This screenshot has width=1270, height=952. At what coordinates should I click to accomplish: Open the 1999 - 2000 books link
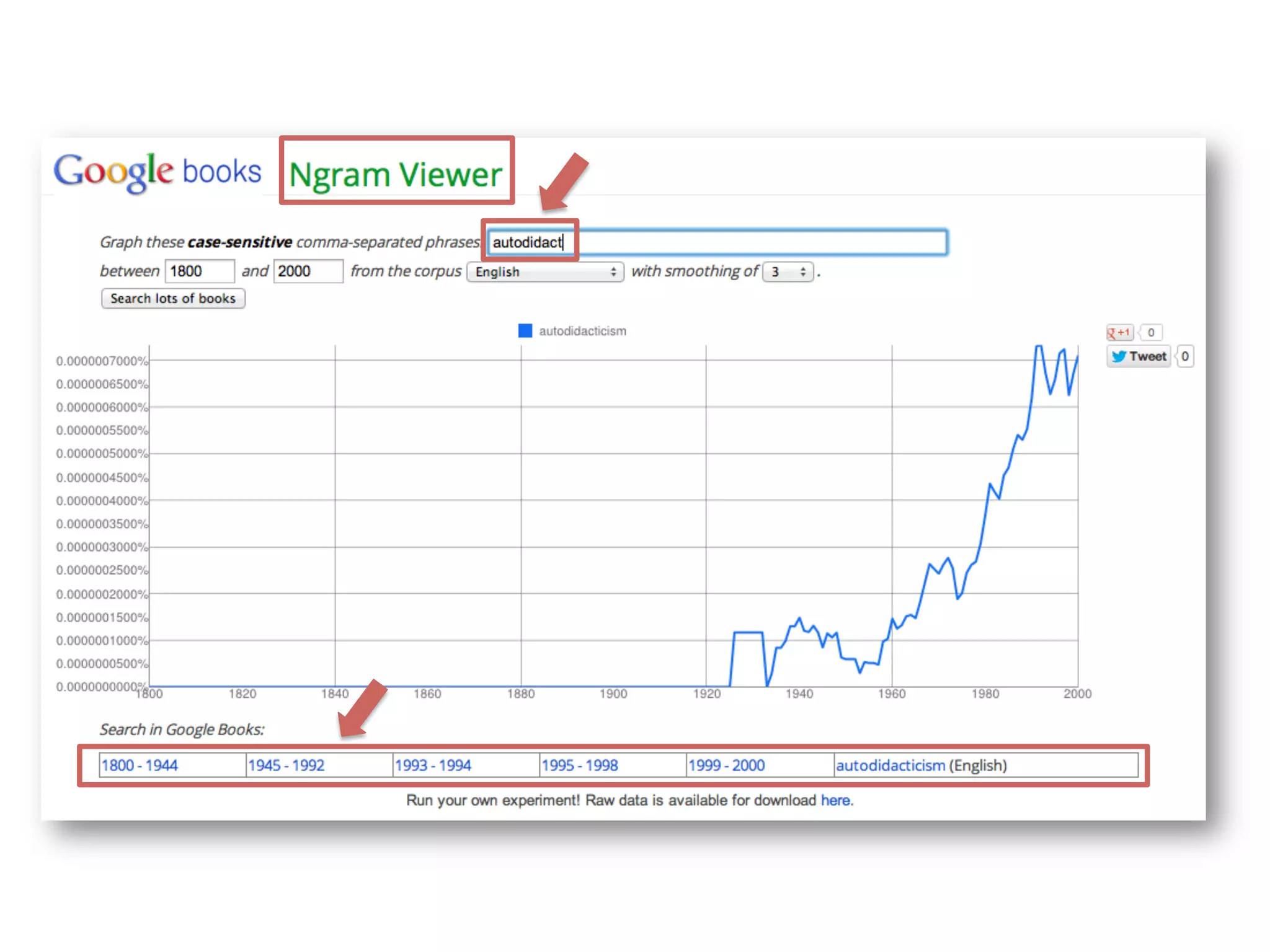726,765
